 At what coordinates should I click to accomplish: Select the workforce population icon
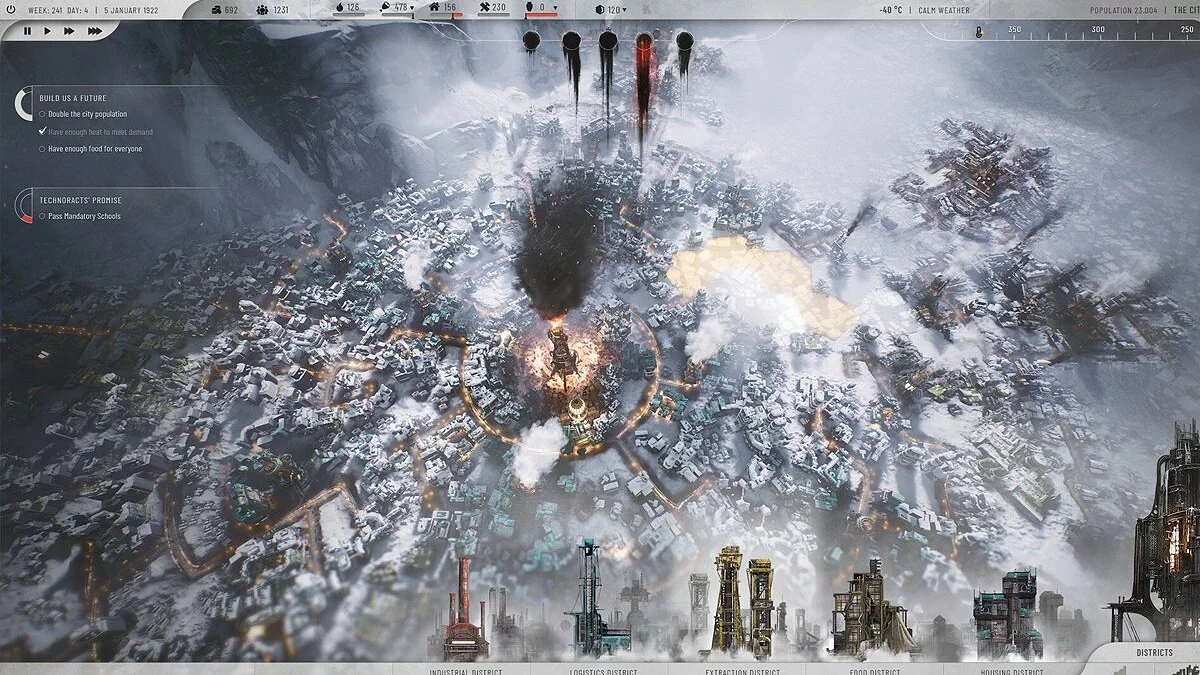click(263, 9)
